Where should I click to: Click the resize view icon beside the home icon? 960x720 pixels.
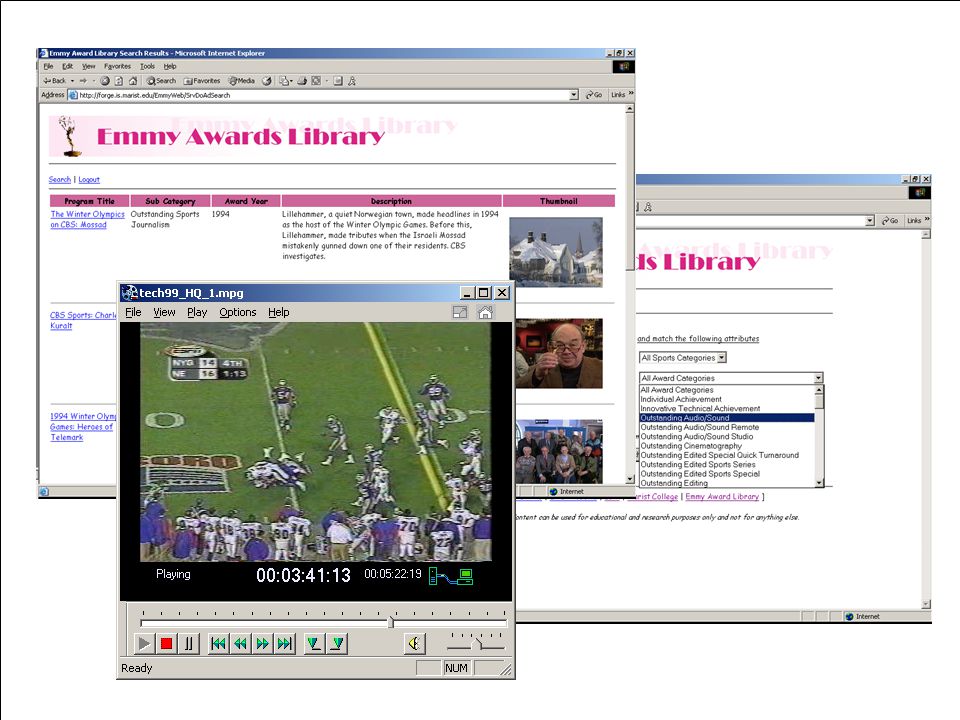460,312
